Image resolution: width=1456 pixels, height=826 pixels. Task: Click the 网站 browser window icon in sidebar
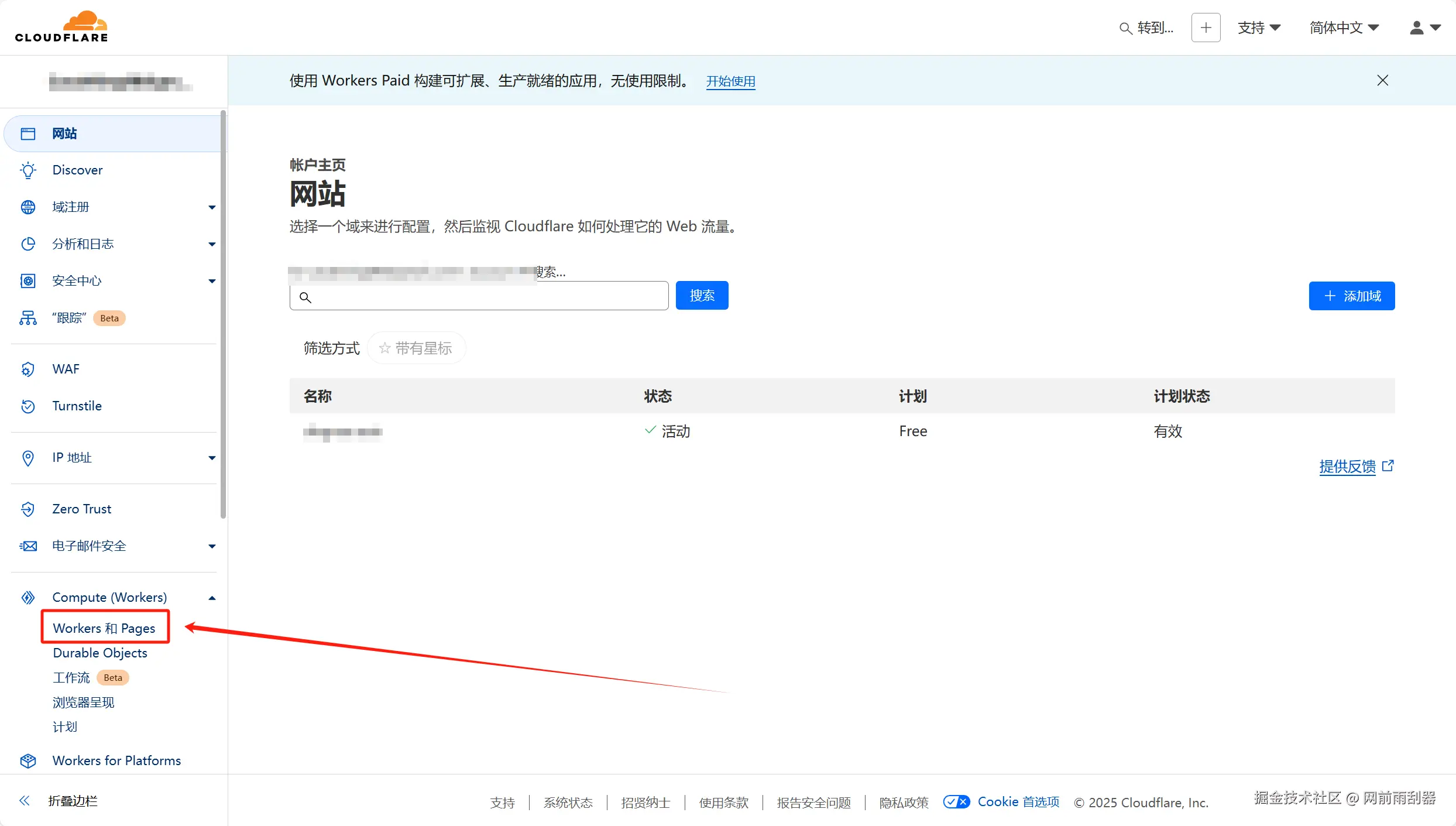point(28,133)
